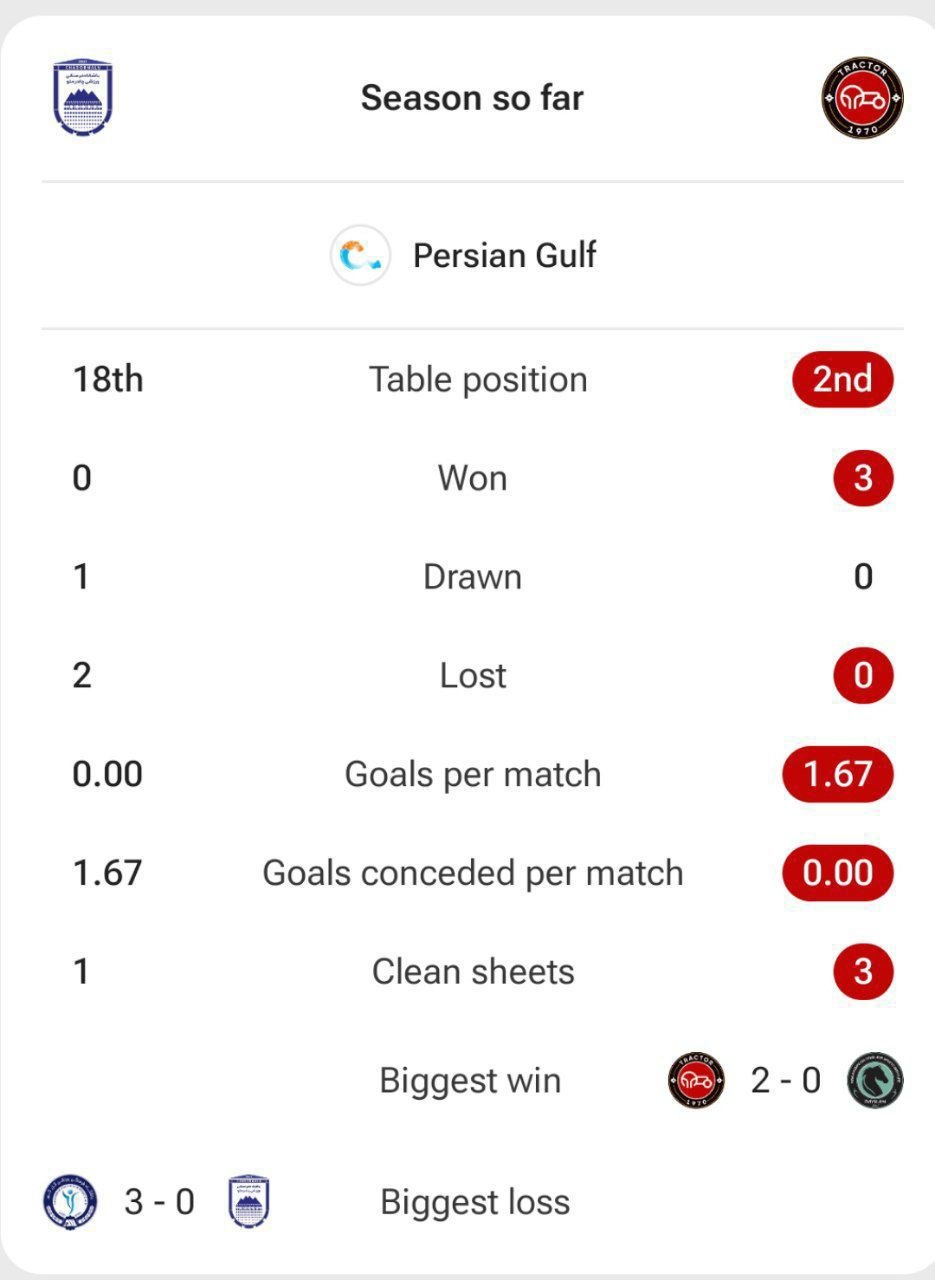
Task: Select the Season so far heading
Action: click(x=472, y=98)
